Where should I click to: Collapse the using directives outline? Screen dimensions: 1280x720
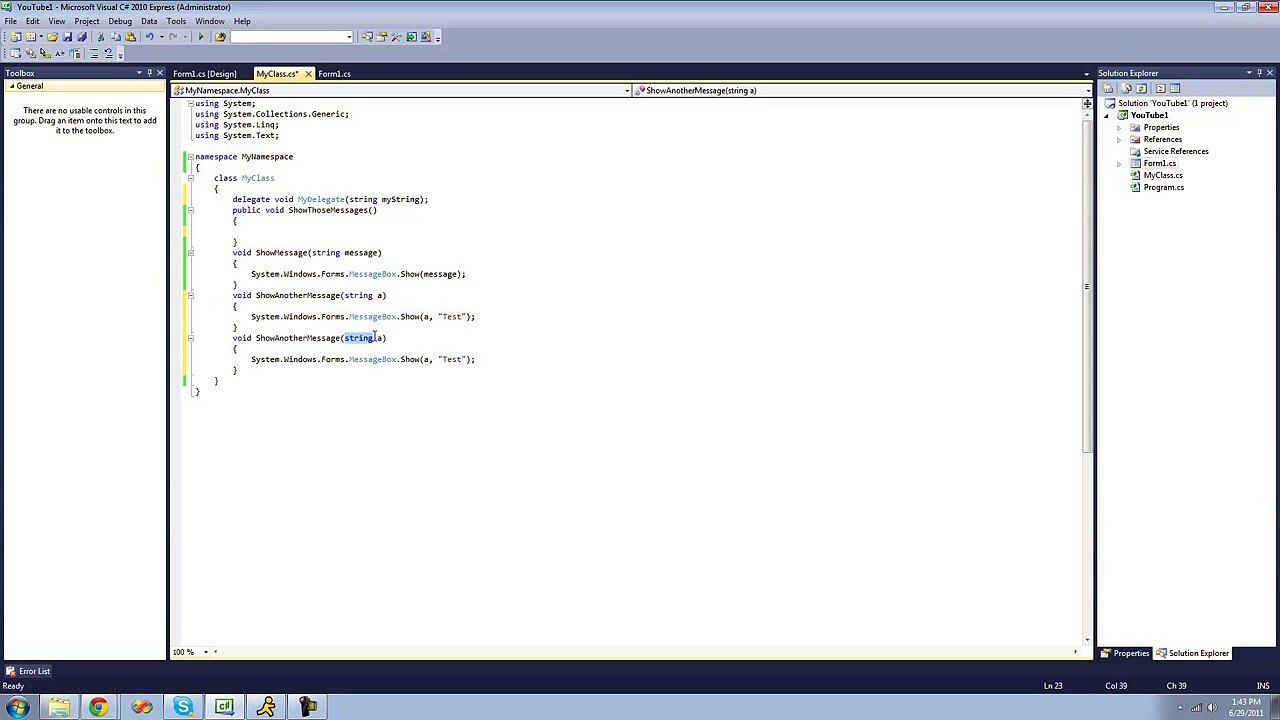[x=190, y=103]
